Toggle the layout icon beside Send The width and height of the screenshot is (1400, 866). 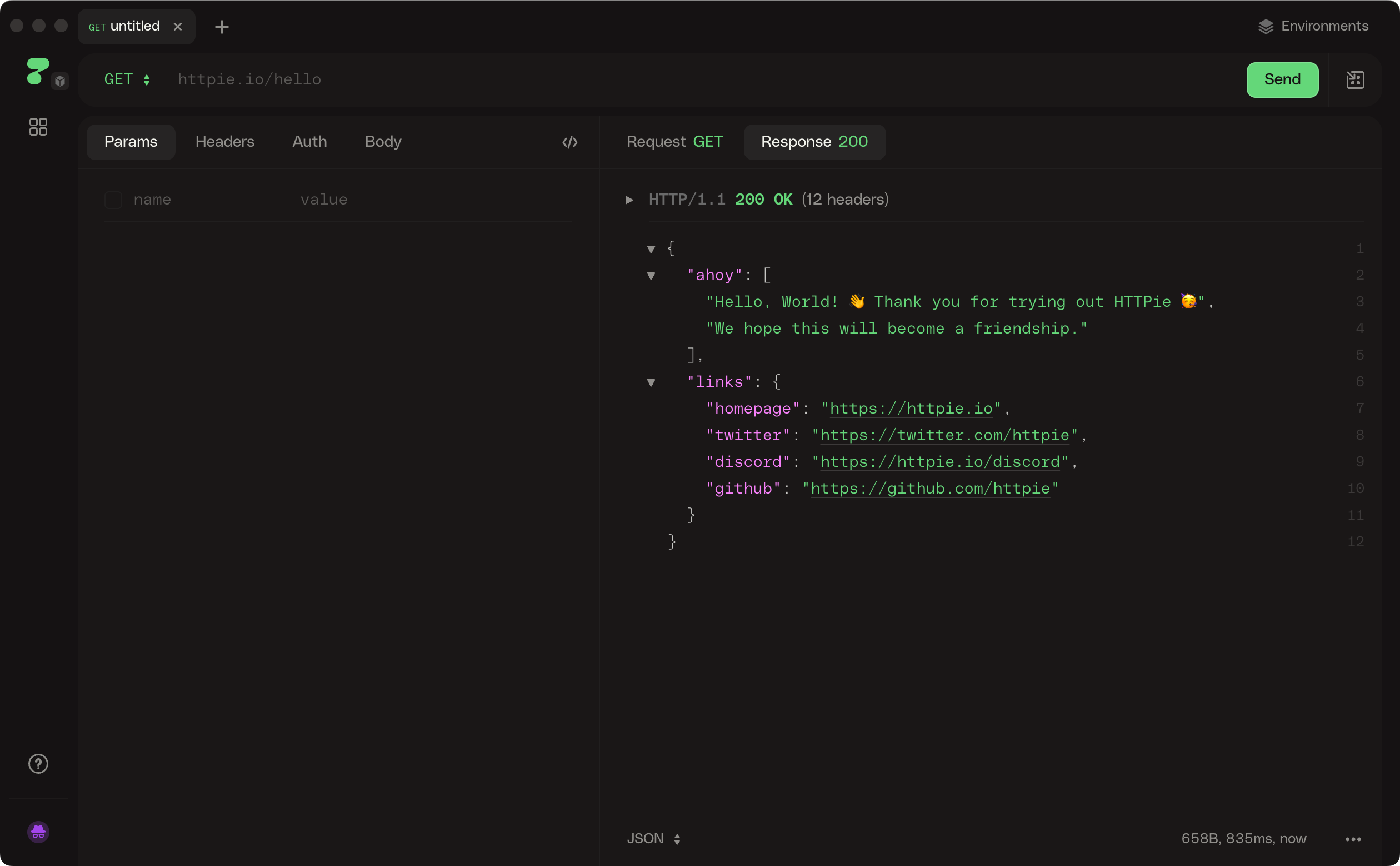[x=1355, y=79]
